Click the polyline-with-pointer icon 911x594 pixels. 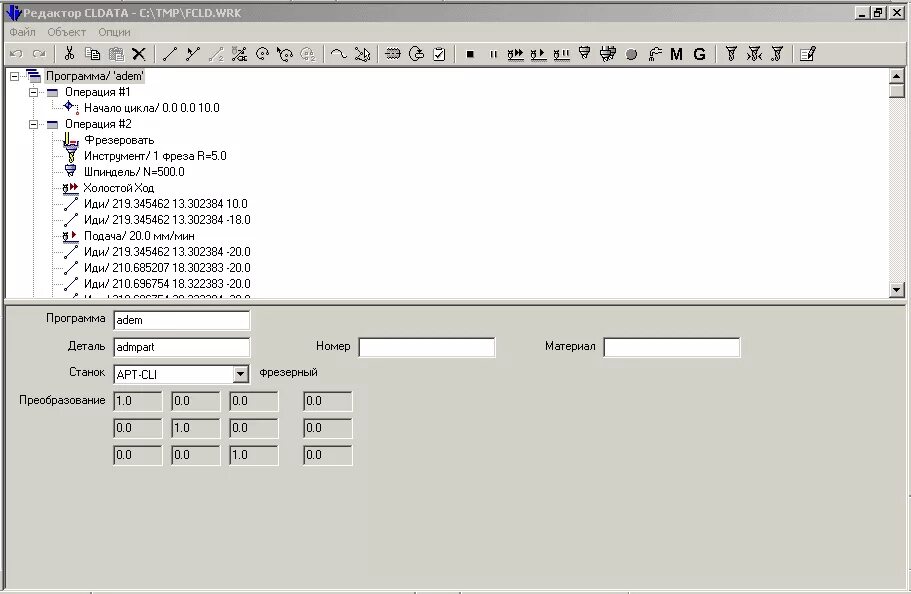pos(362,54)
